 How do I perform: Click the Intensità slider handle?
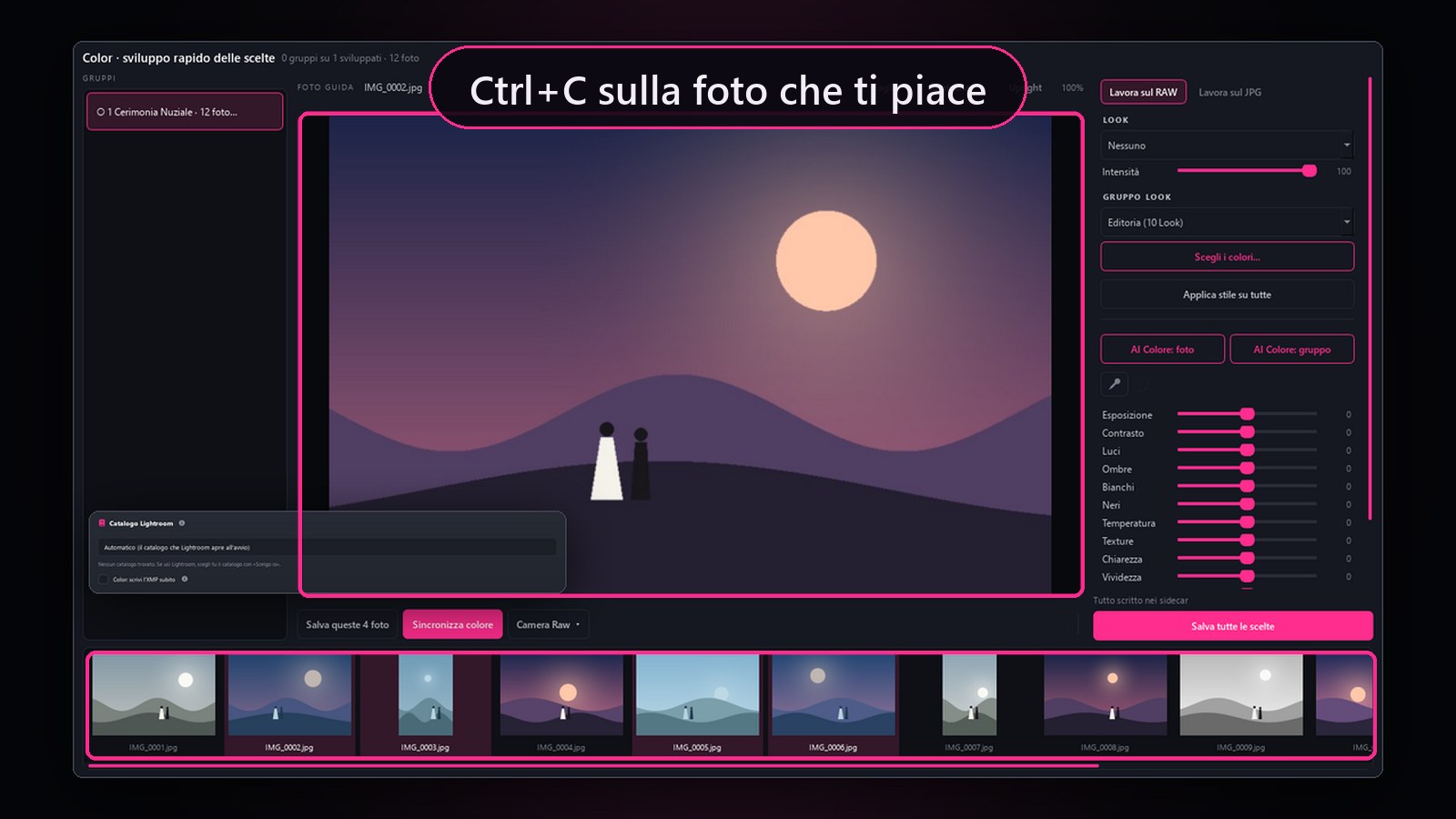tap(1309, 171)
